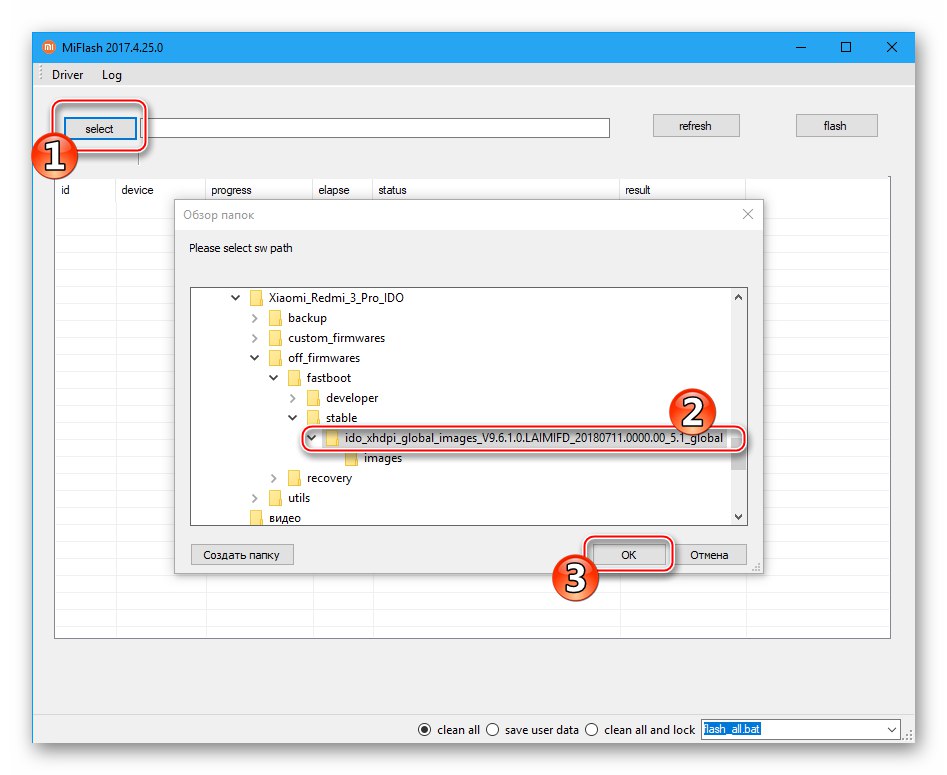Collapse the off_firmwares folder chevron
The width and height of the screenshot is (947, 775).
click(255, 358)
